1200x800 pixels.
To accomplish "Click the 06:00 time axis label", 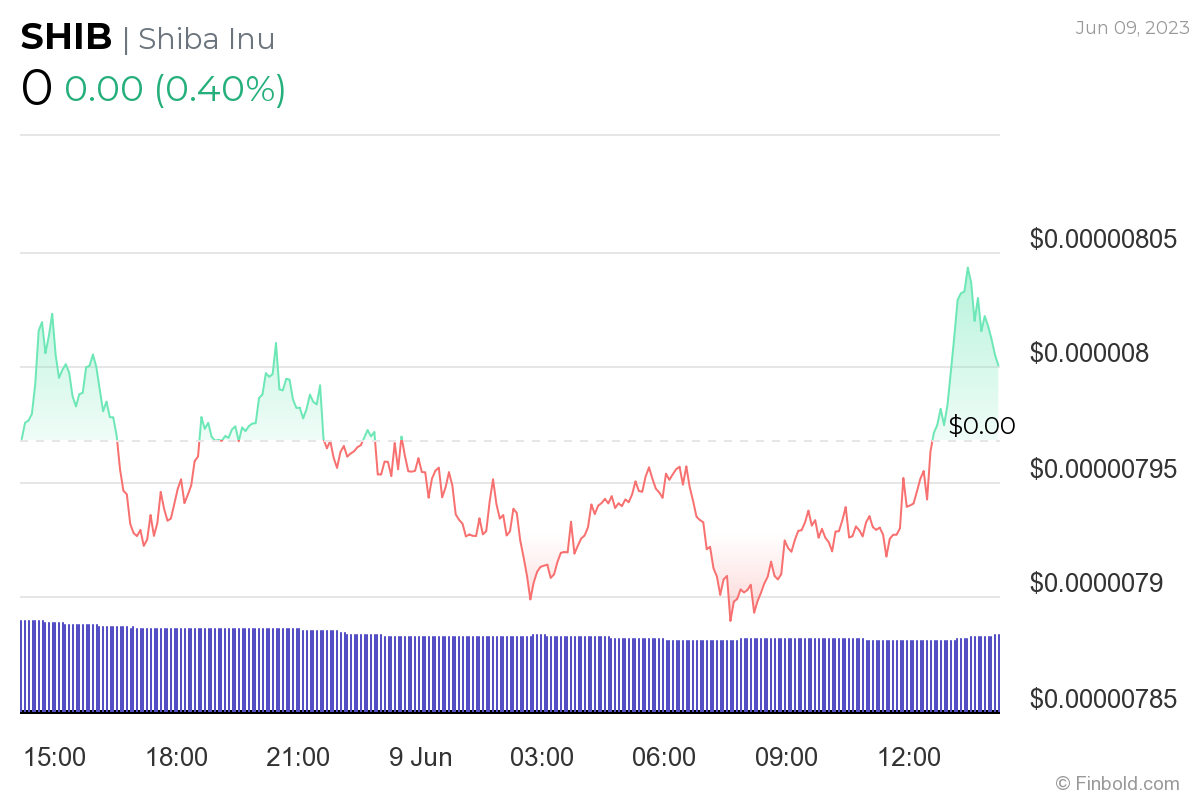I will click(x=664, y=757).
